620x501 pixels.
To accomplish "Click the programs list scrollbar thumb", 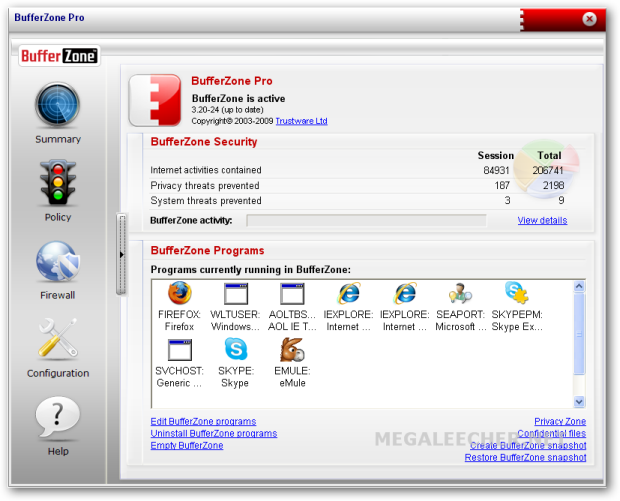I will click(579, 334).
